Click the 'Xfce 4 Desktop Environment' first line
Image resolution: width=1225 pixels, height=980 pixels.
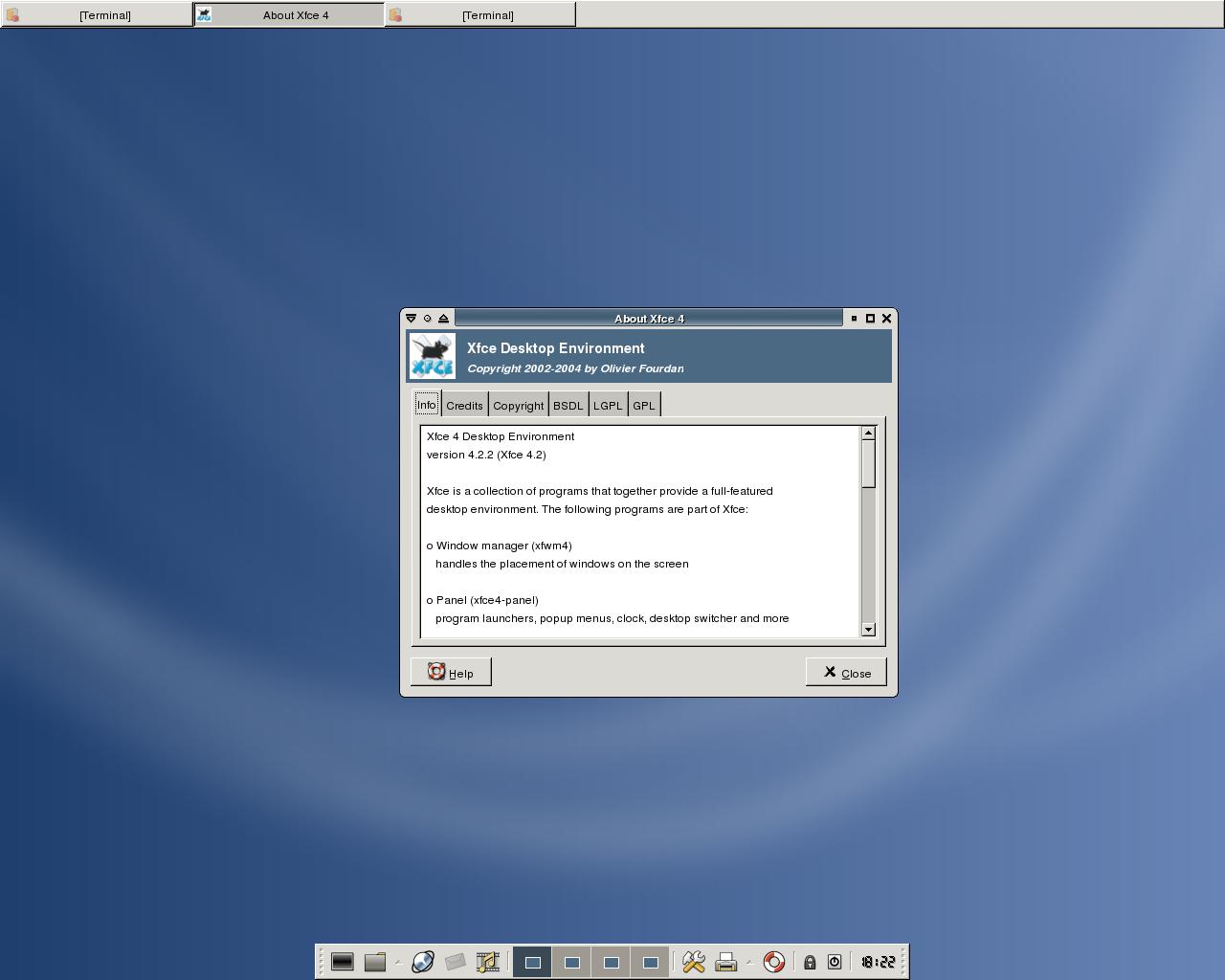point(501,436)
